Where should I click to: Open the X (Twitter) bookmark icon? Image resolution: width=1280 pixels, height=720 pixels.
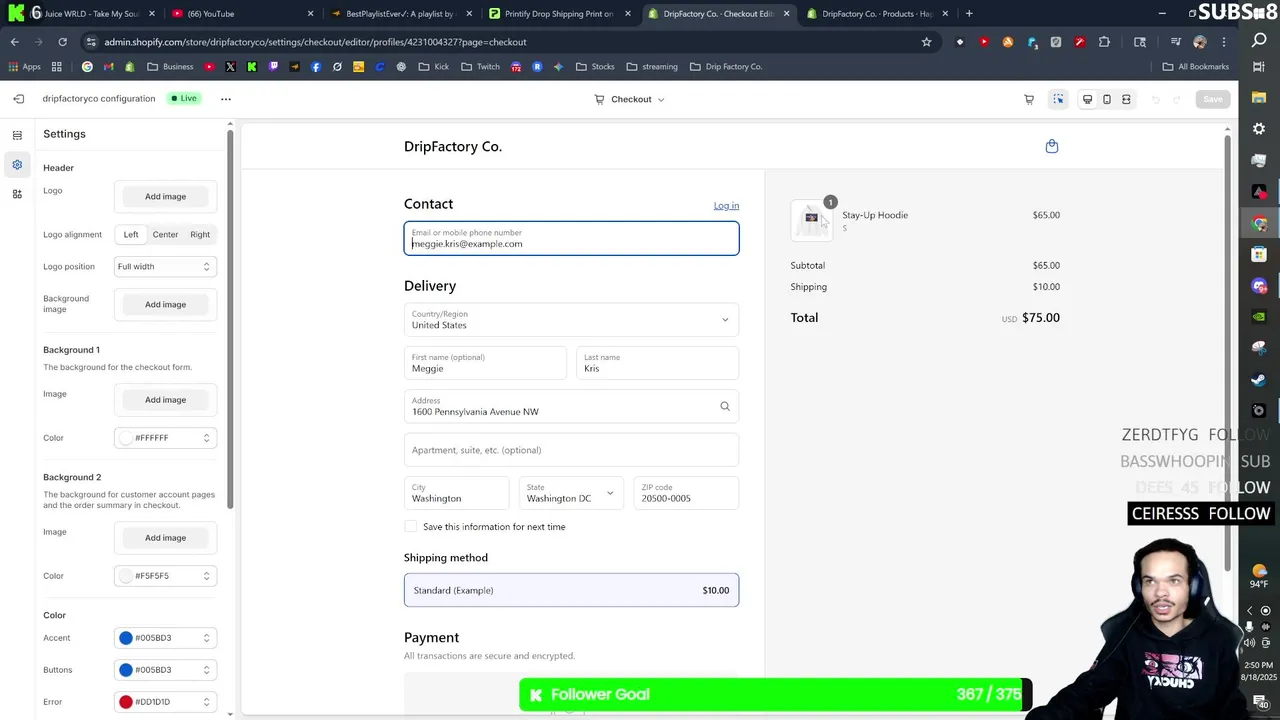click(230, 67)
